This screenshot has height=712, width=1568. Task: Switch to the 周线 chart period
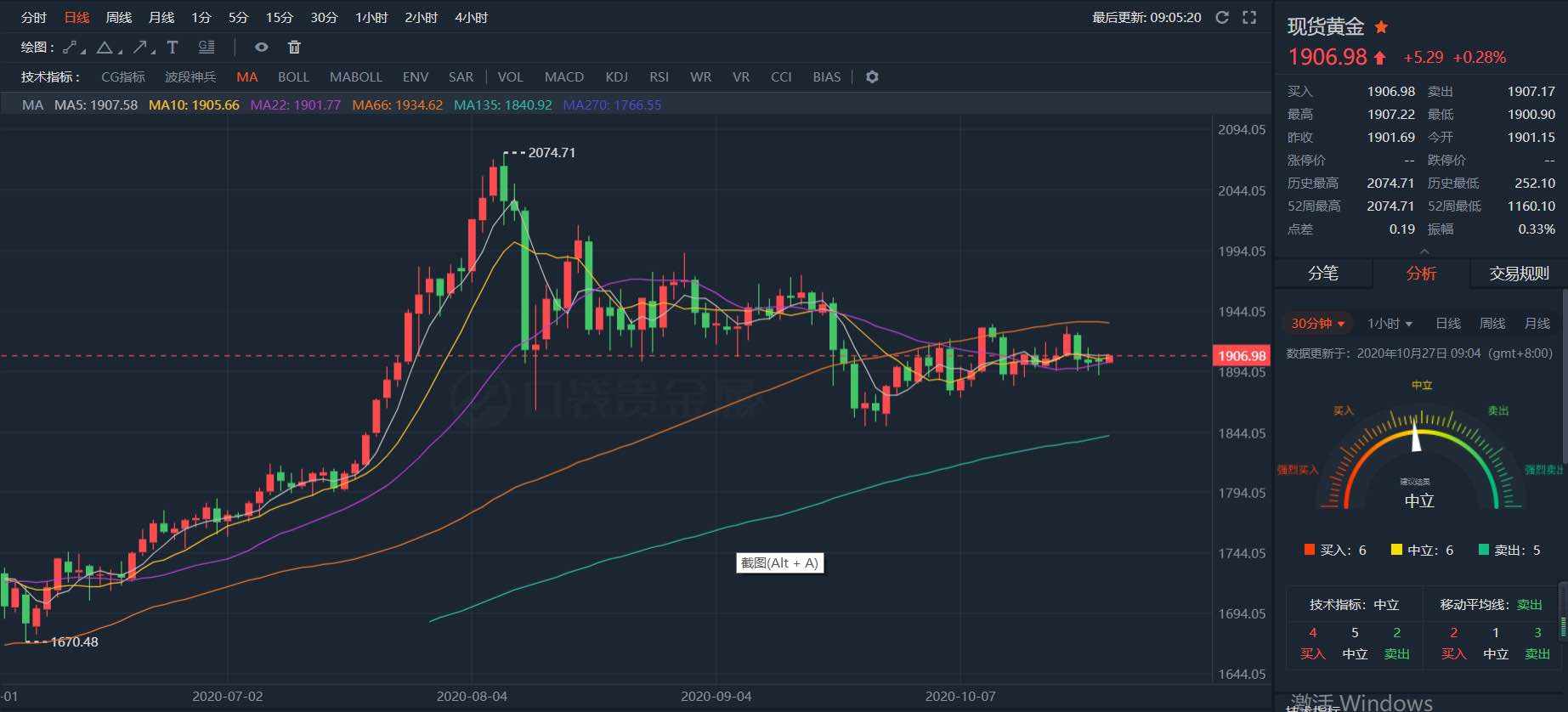118,18
